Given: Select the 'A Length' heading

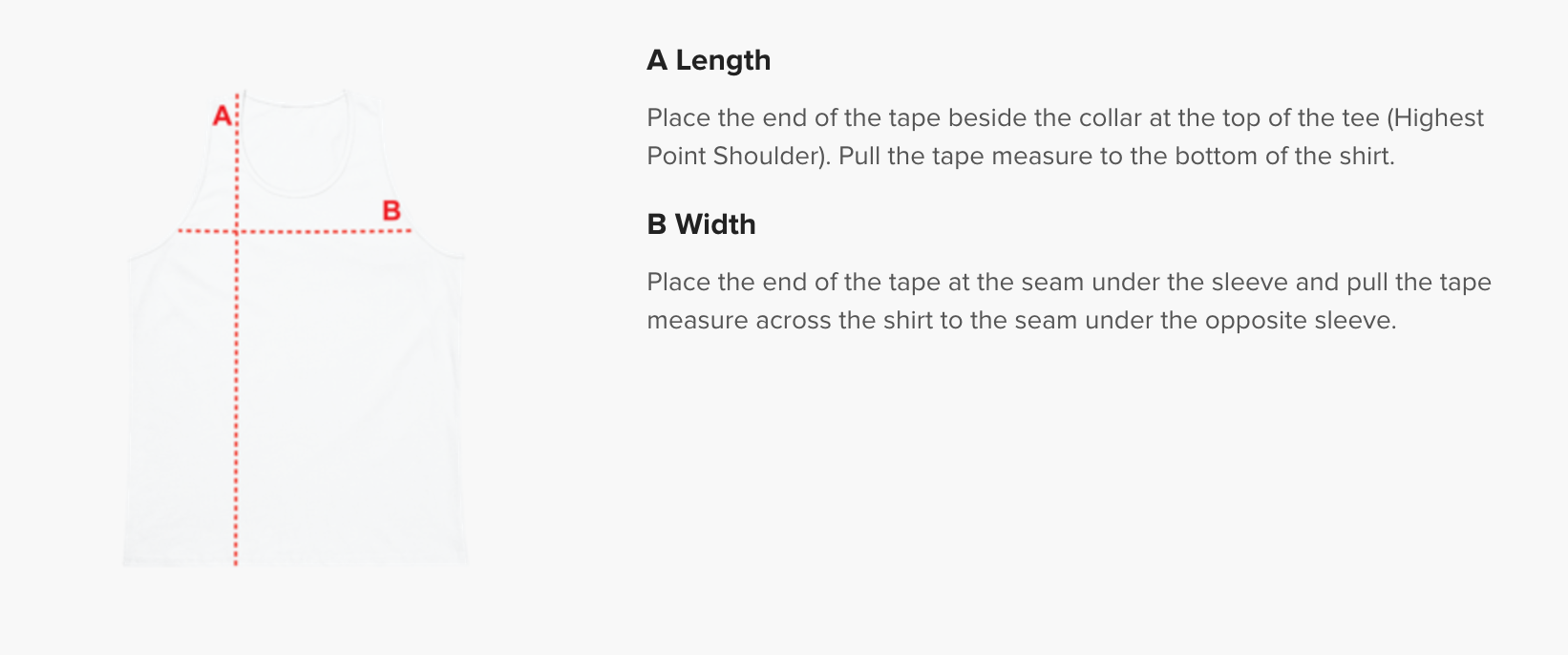Looking at the screenshot, I should [x=709, y=60].
